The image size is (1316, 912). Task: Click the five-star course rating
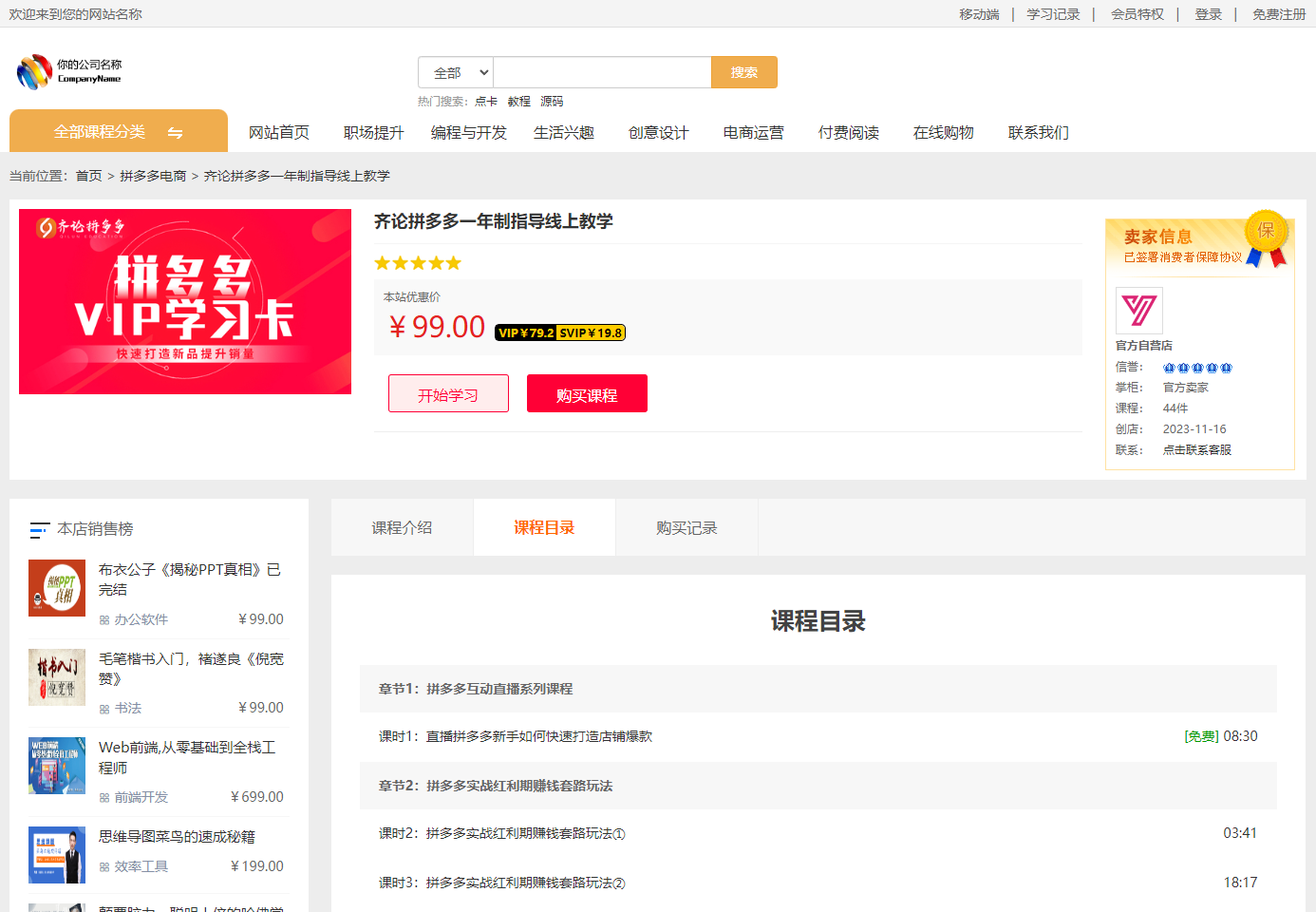(418, 263)
